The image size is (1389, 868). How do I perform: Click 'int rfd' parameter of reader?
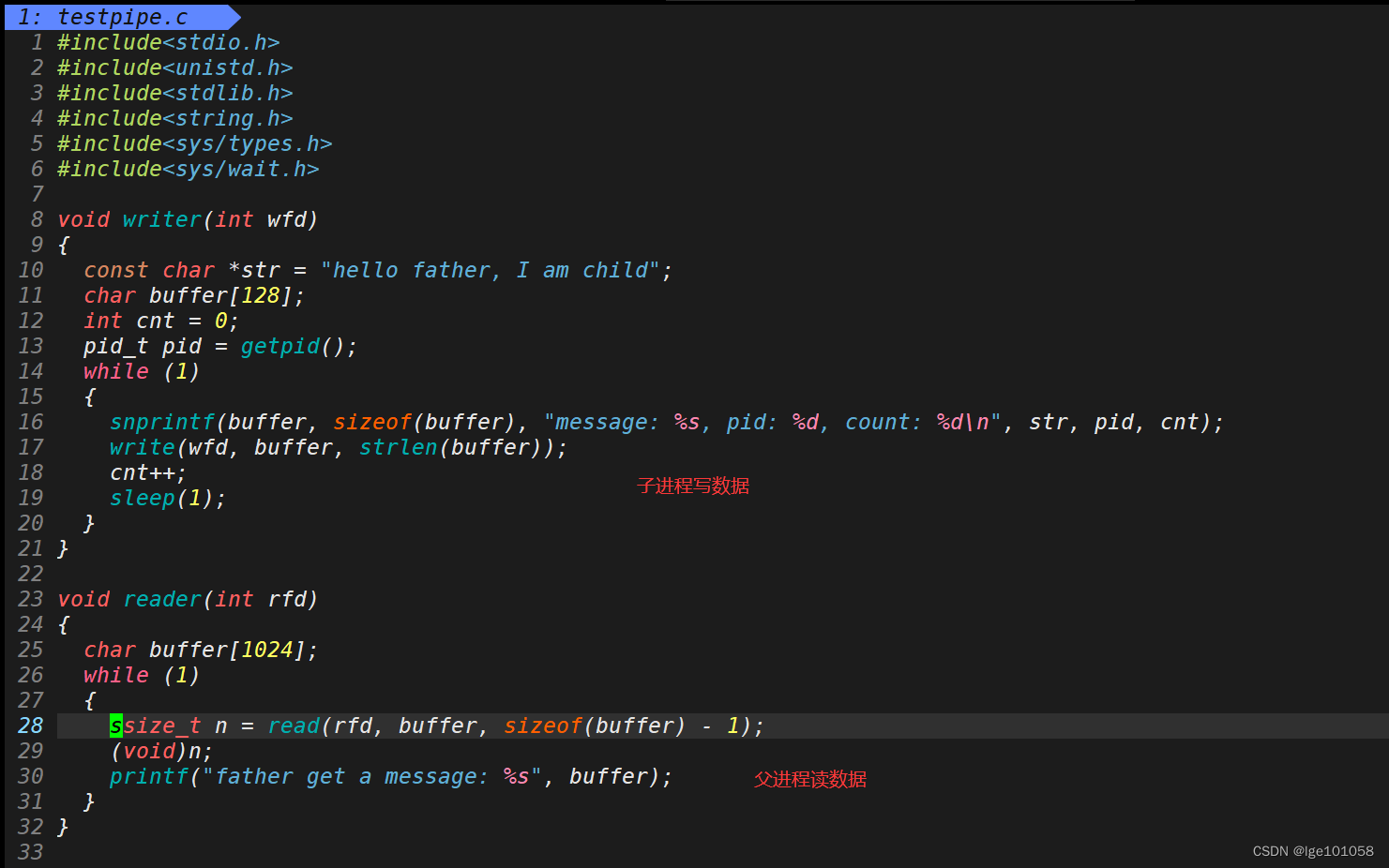[261, 600]
